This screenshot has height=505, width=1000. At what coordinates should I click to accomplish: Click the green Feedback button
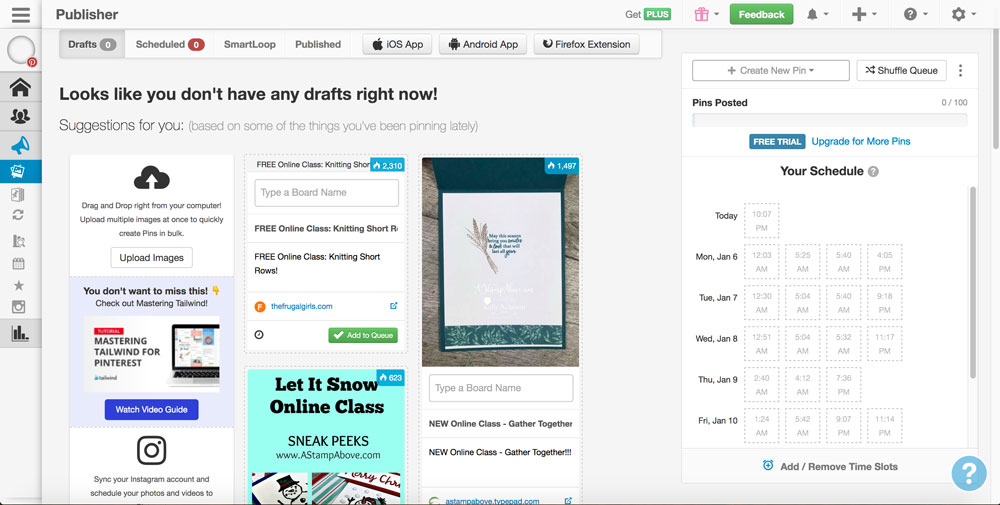(761, 14)
